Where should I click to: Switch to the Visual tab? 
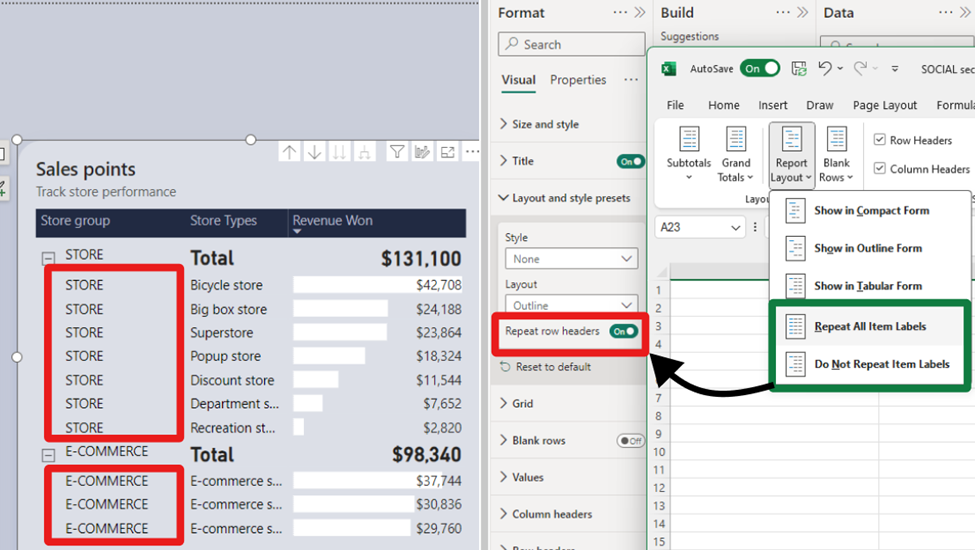click(519, 80)
